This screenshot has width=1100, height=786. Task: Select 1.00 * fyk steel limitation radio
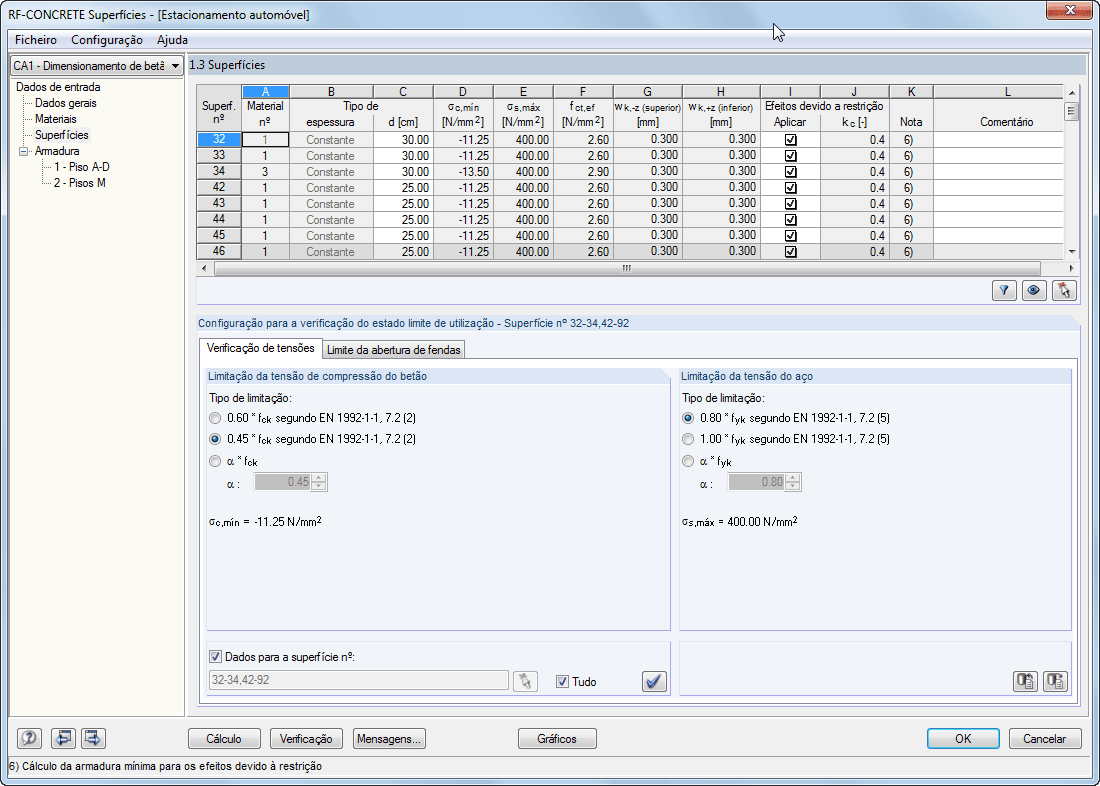pos(688,439)
